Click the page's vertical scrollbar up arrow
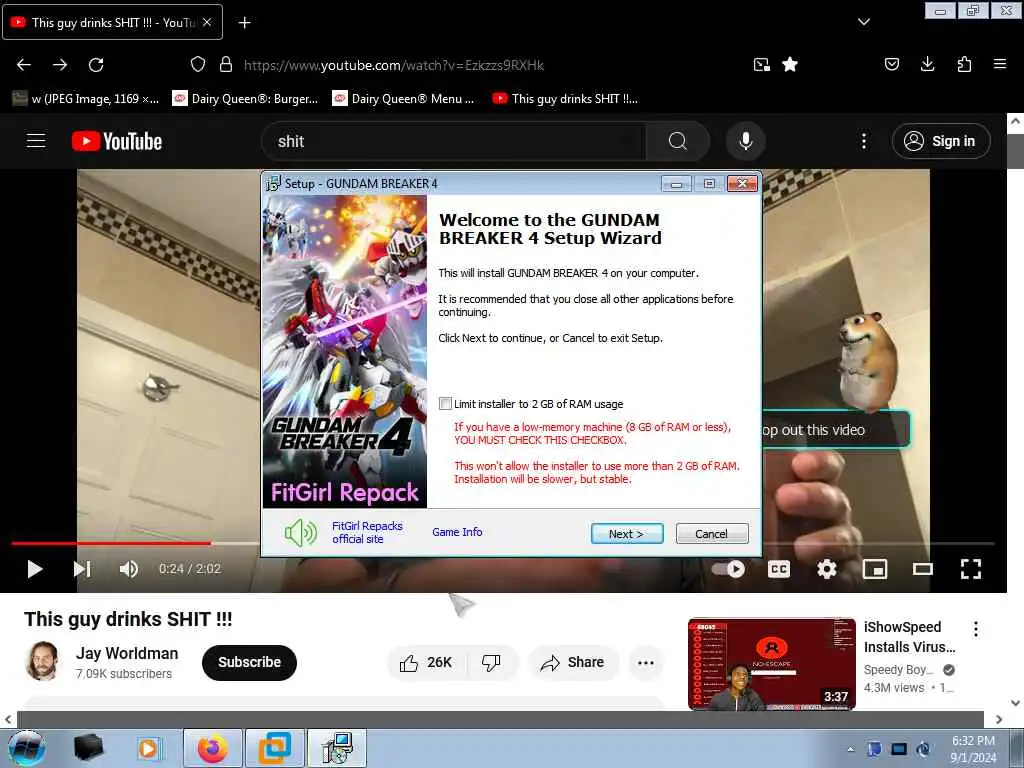This screenshot has width=1024, height=768. pyautogui.click(x=1015, y=121)
